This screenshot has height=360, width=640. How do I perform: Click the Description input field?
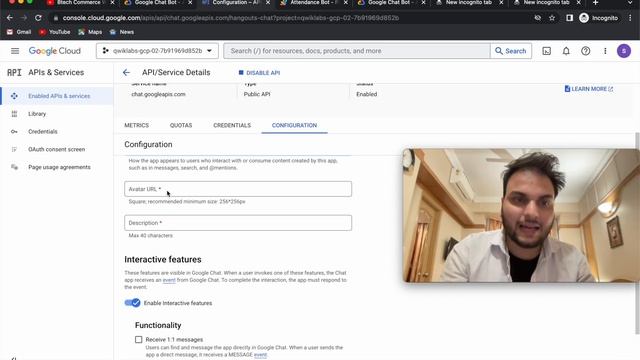point(238,223)
